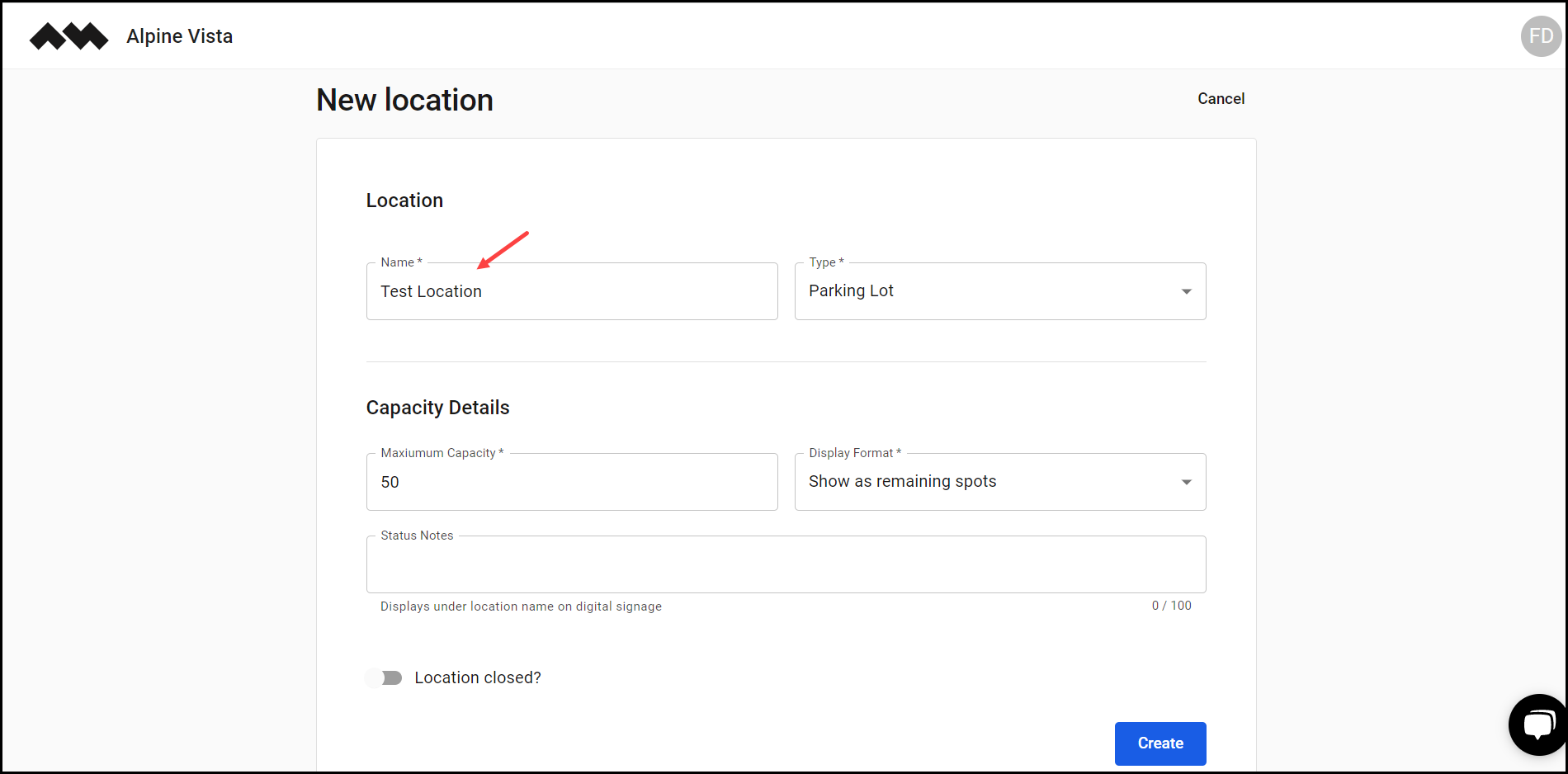This screenshot has width=1568, height=774.
Task: Click the FD initials in the top bar
Action: 1540,35
